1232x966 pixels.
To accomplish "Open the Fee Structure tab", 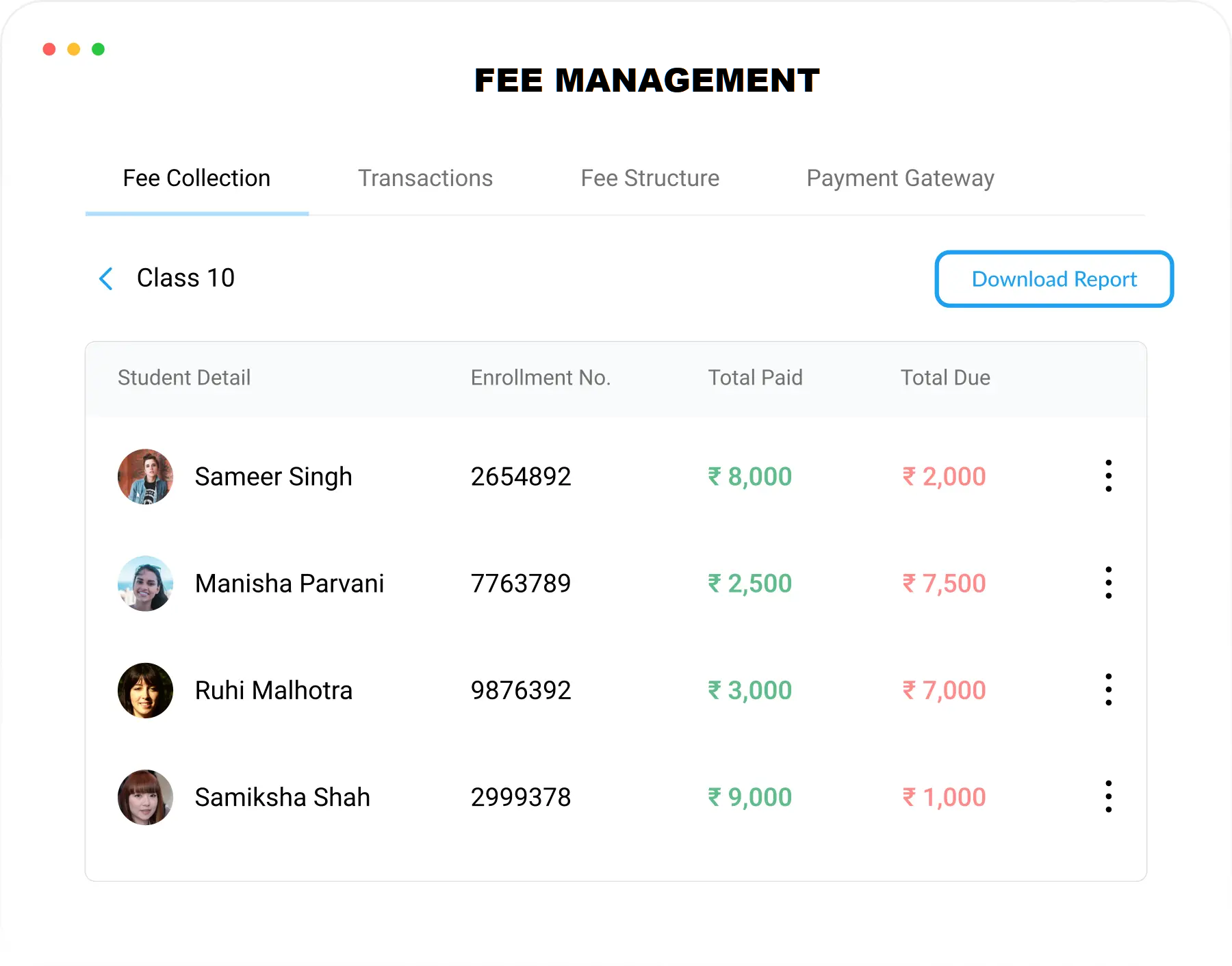I will tap(650, 179).
